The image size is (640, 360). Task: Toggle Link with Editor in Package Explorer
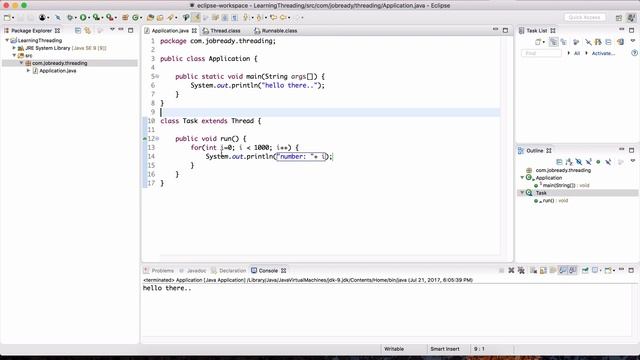(x=87, y=31)
